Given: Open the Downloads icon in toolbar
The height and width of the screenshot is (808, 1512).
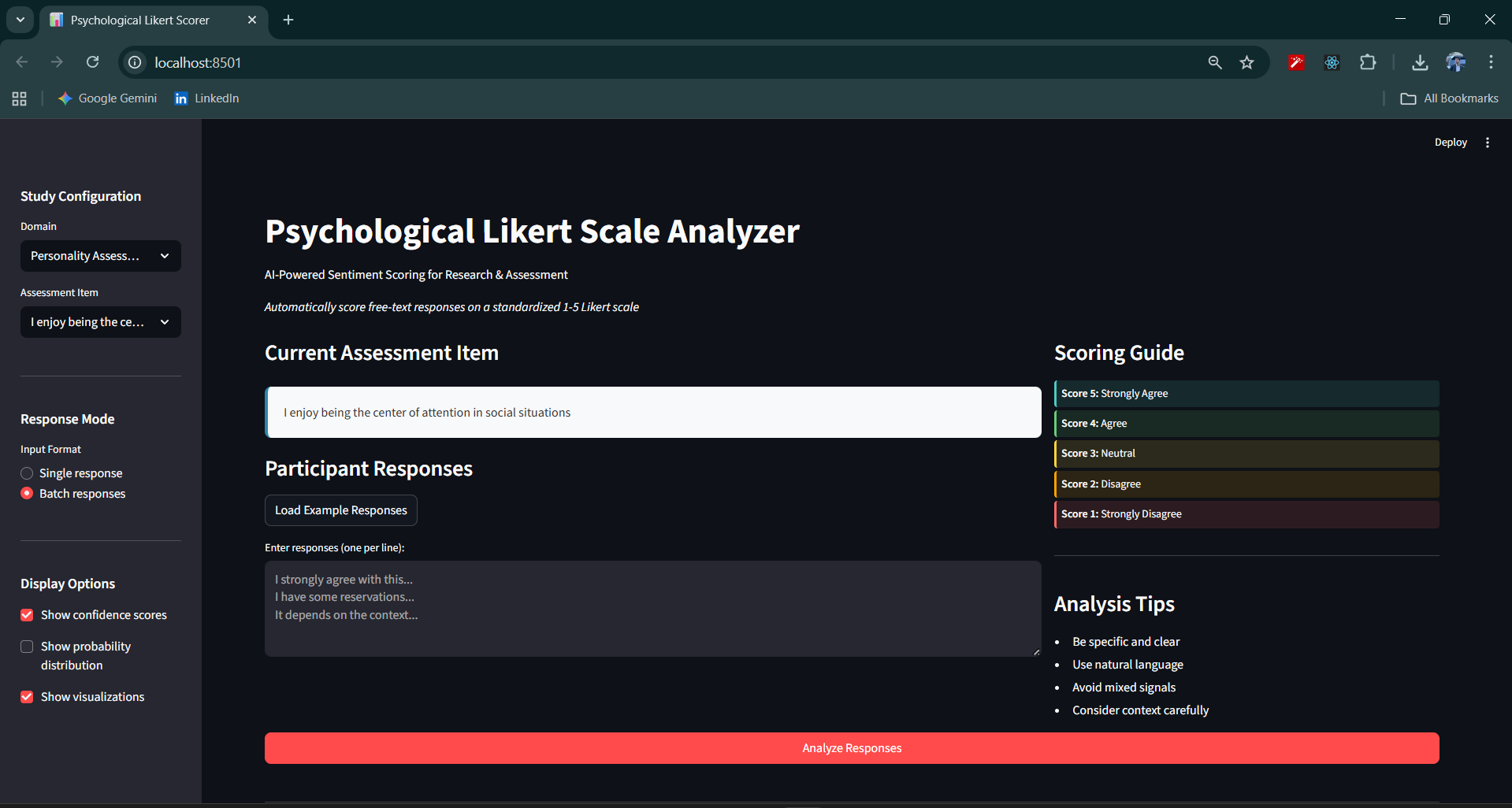Looking at the screenshot, I should 1420,62.
